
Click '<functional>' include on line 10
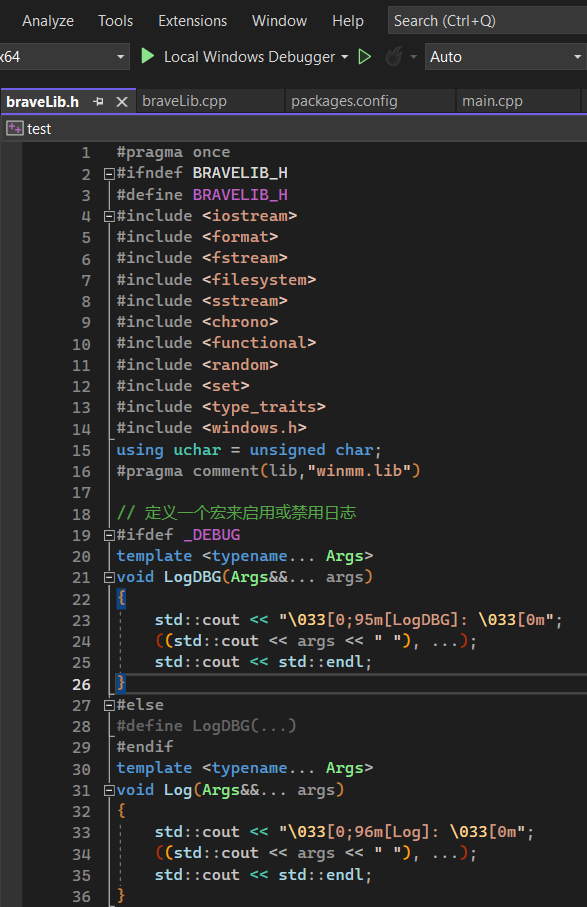259,343
